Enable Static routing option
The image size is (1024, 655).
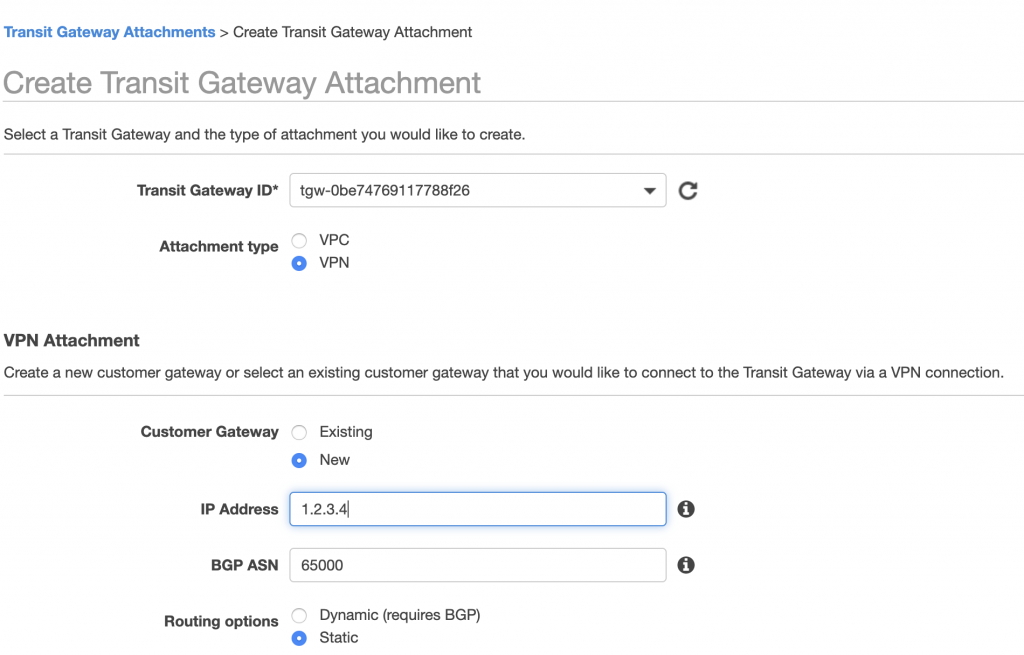click(x=299, y=638)
